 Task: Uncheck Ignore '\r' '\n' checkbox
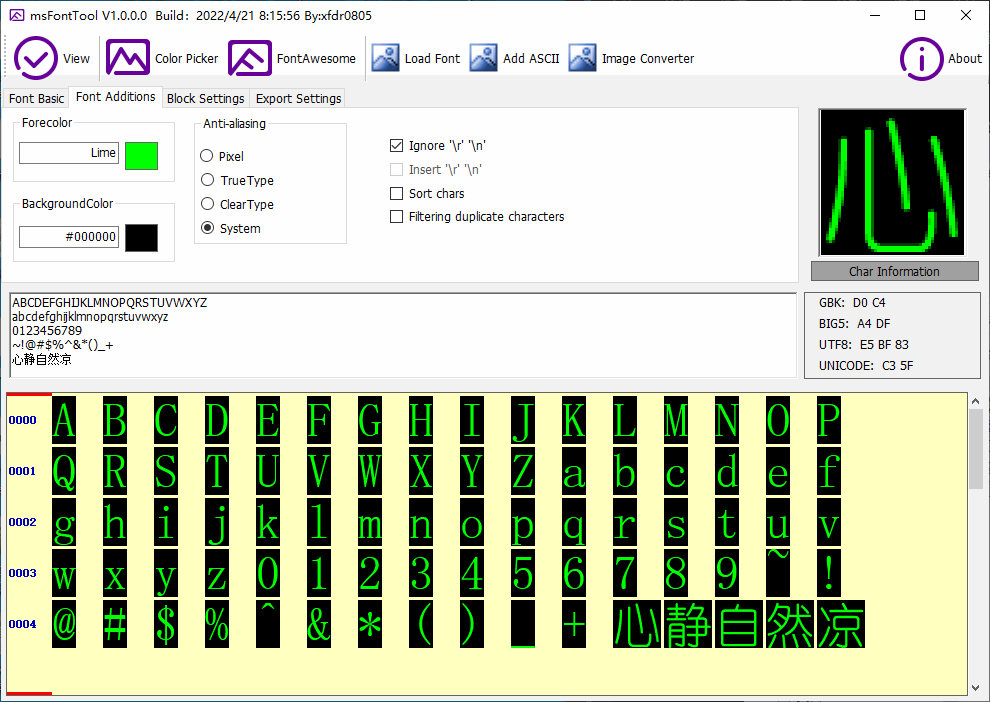click(397, 145)
